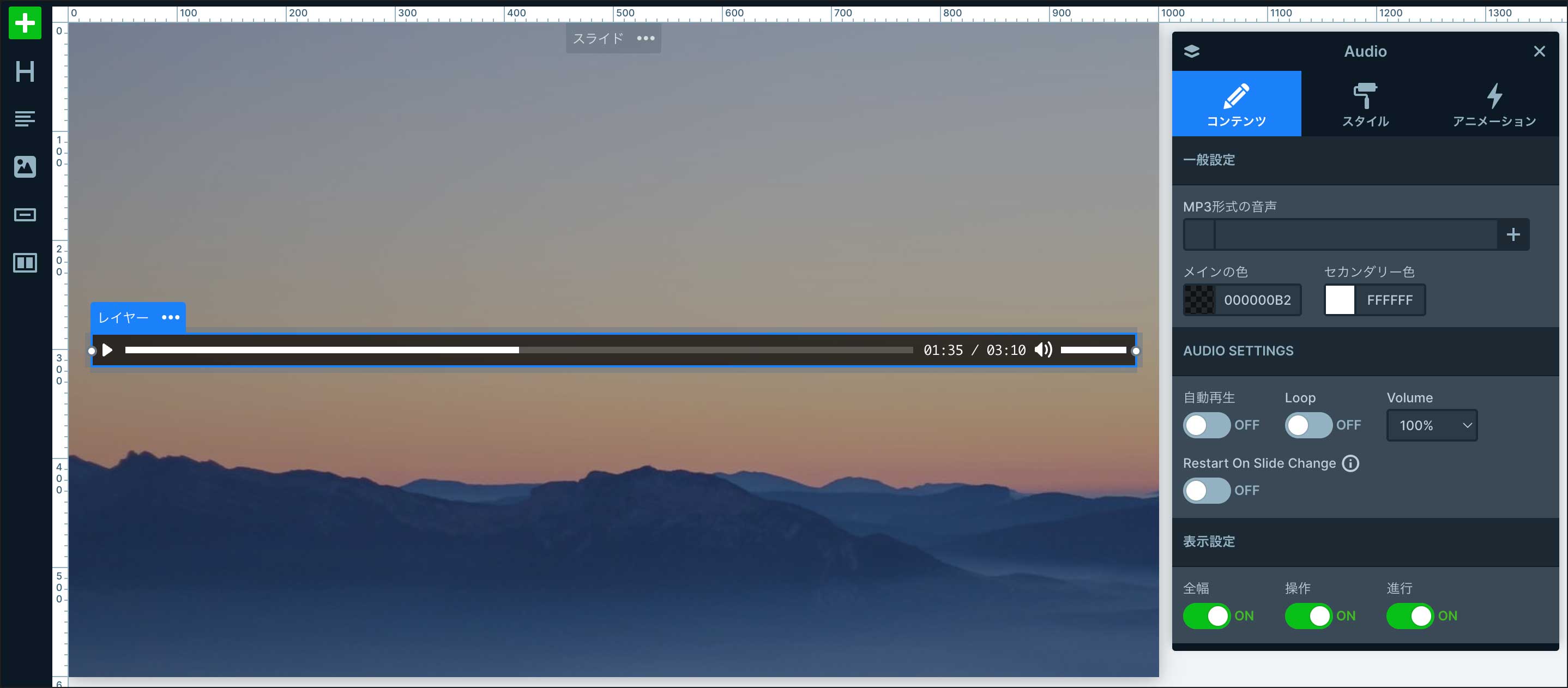The image size is (1568, 688).
Task: Click the audio player mute speaker icon
Action: click(1042, 350)
